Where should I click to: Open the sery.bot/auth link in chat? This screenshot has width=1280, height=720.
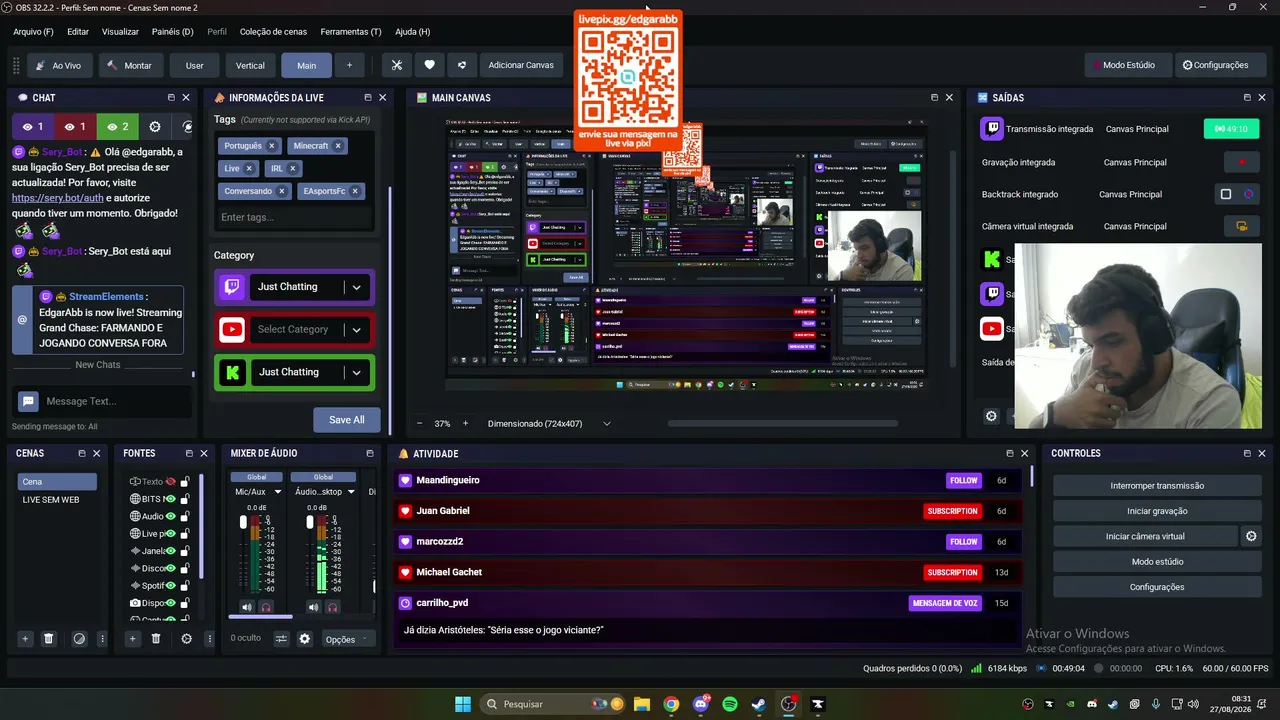pyautogui.click(x=58, y=198)
